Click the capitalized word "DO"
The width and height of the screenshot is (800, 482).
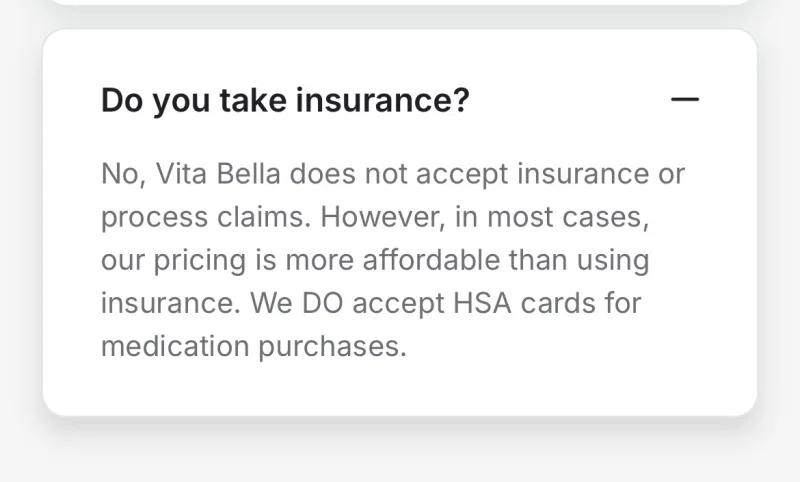[322, 303]
